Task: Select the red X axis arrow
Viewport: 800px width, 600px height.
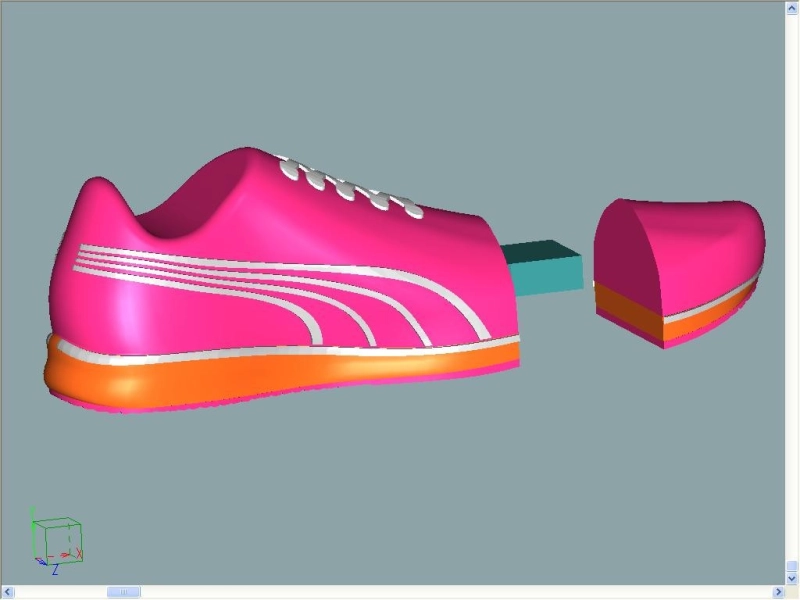Action: coord(66,554)
